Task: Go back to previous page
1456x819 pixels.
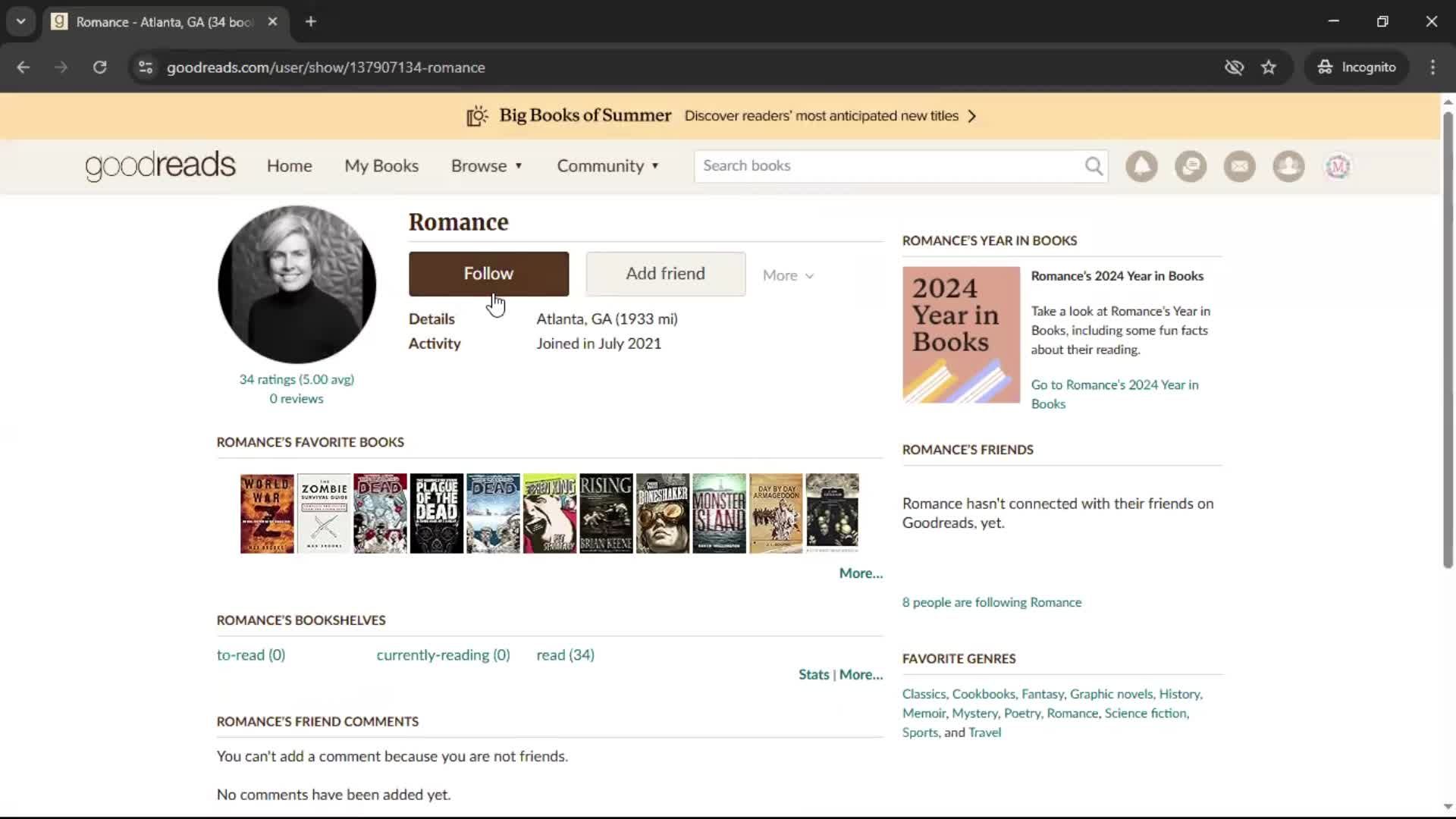Action: click(24, 67)
